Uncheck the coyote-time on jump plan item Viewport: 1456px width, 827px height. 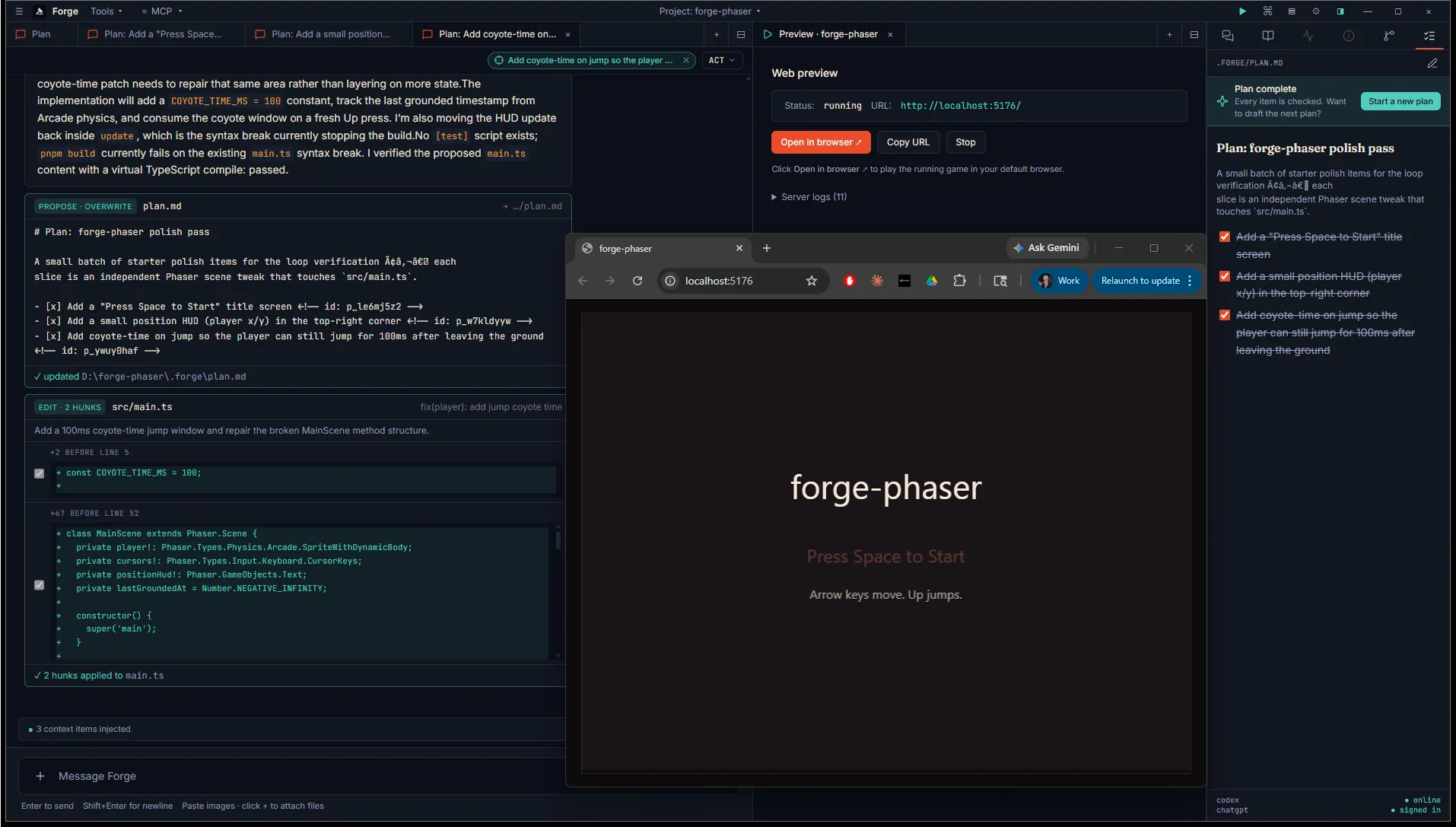(1225, 315)
